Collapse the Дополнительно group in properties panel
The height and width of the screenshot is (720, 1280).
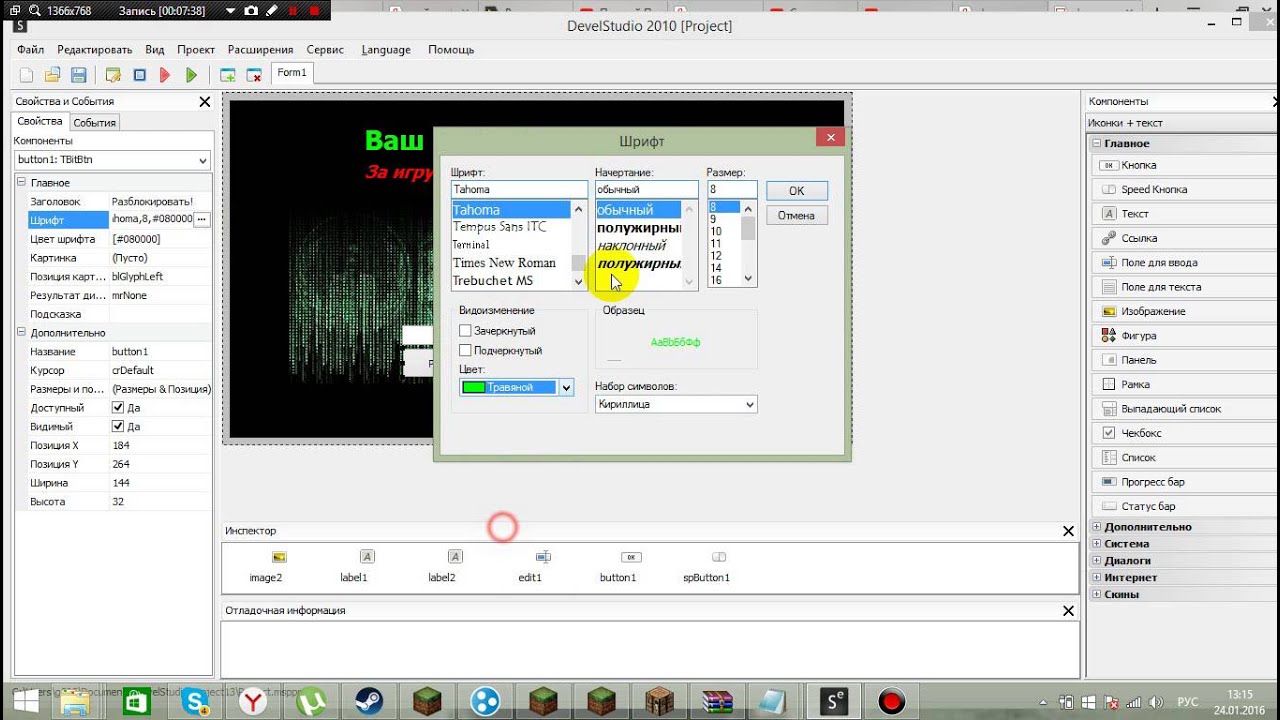tap(21, 333)
